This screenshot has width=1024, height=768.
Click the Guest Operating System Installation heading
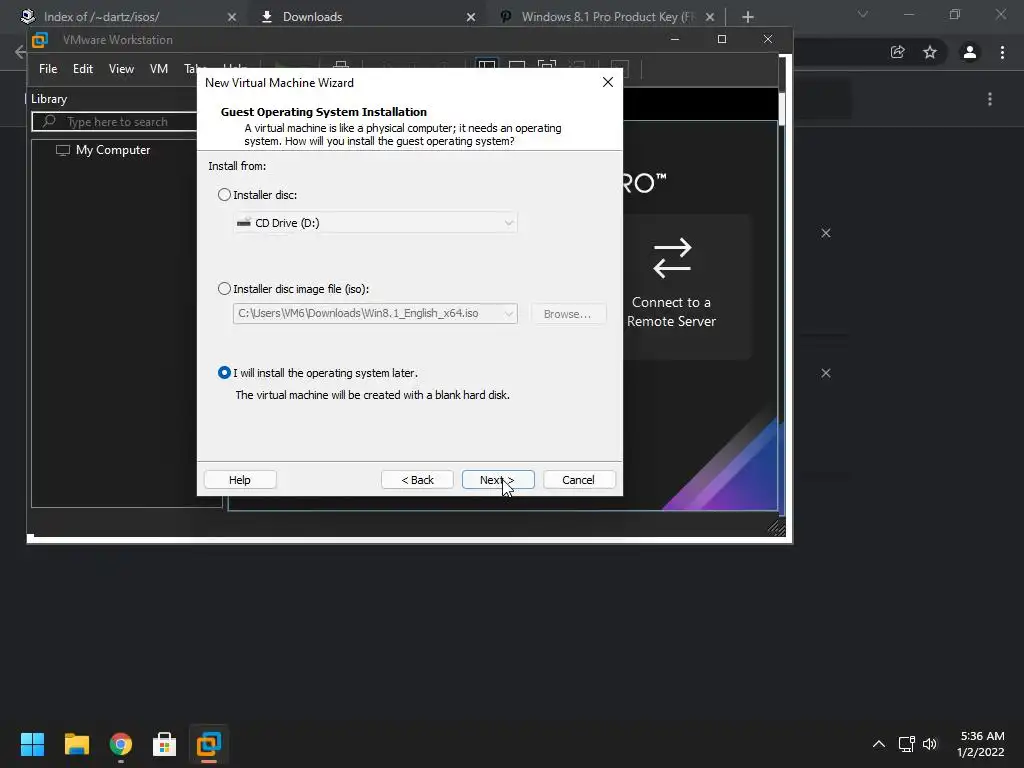pos(324,112)
